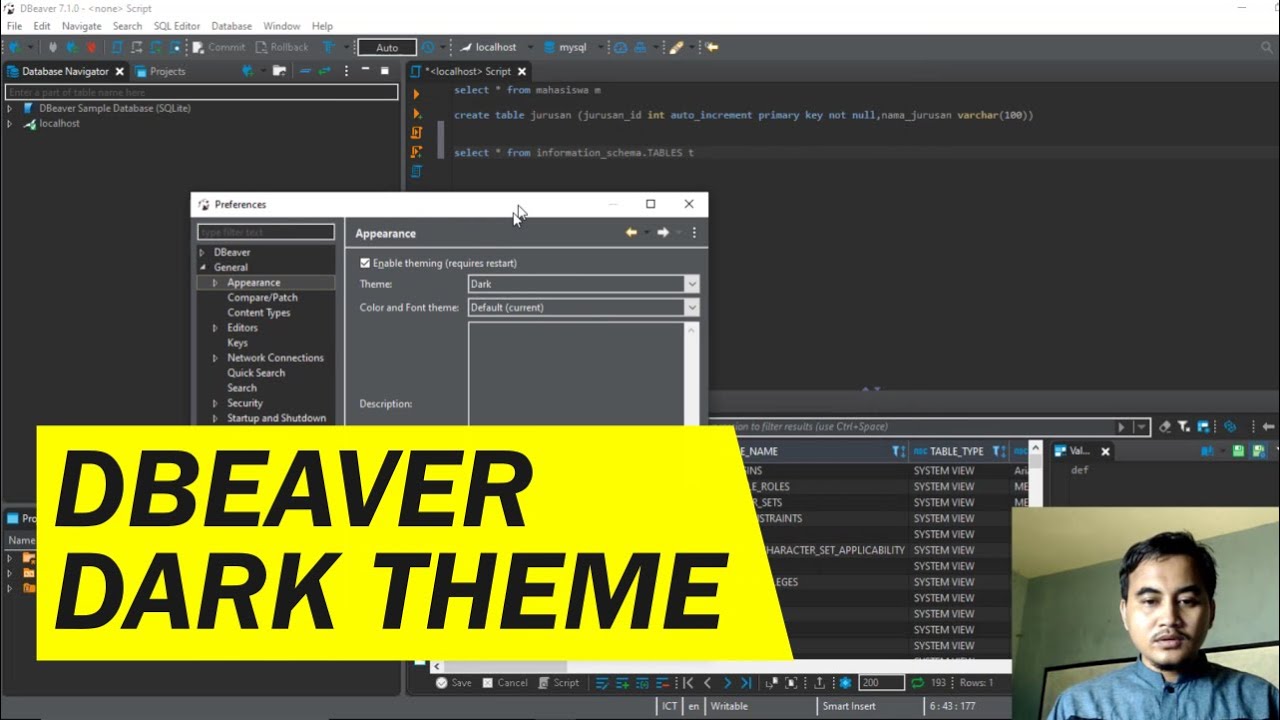Minimize the Database Navigator panel

point(366,70)
